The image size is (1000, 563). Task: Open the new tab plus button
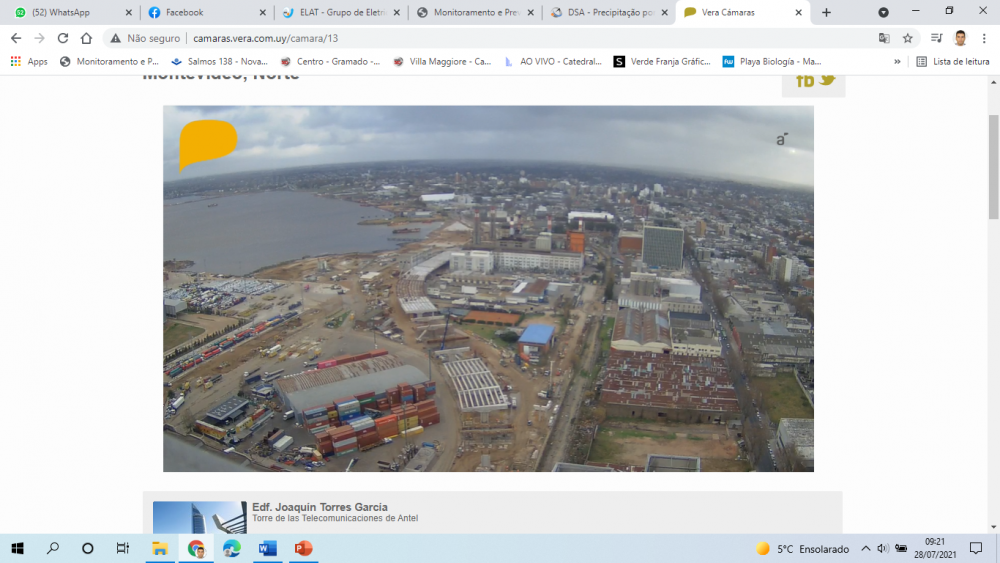[x=826, y=13]
